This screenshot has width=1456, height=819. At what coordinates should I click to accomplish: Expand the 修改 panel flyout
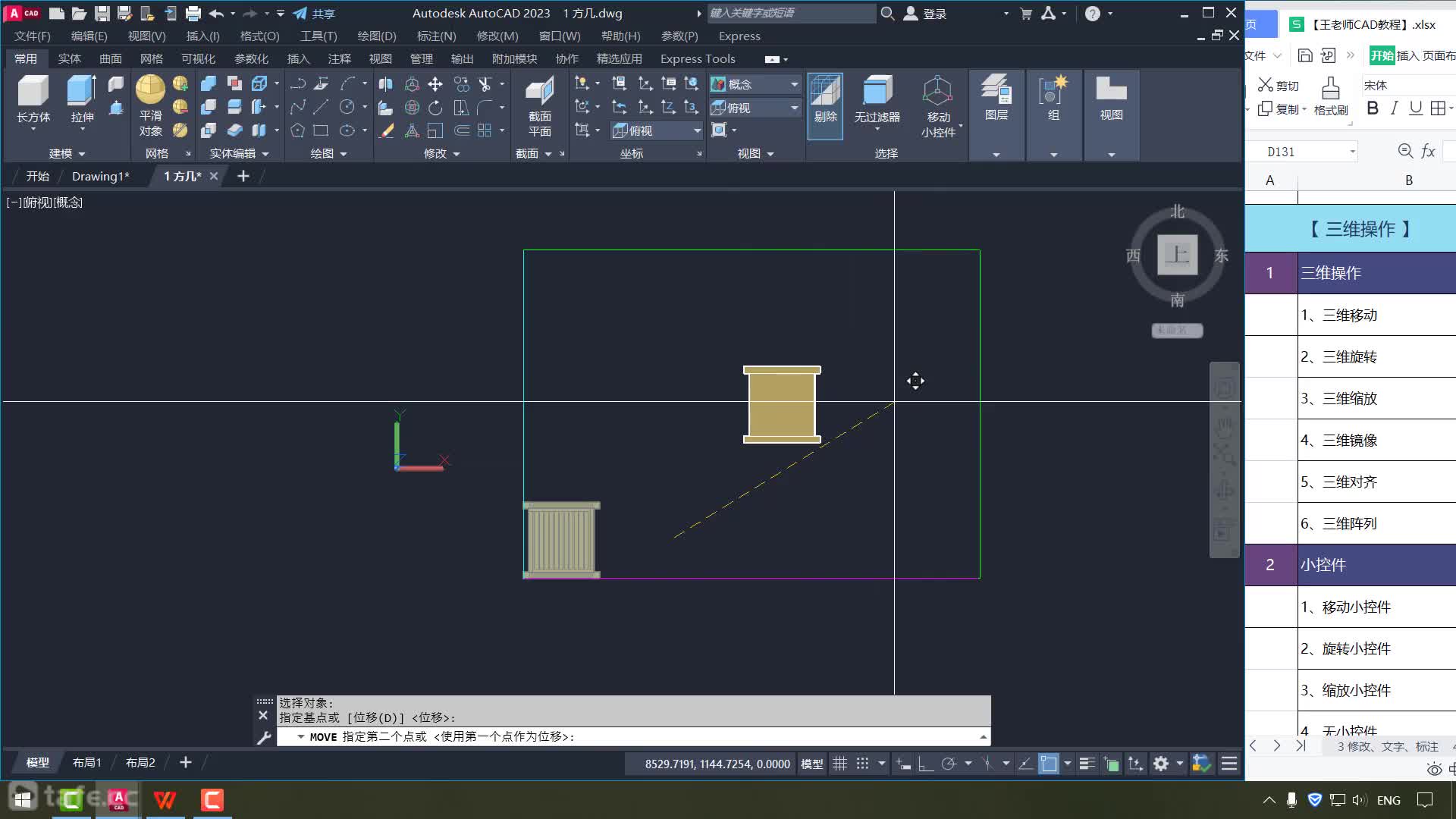click(x=441, y=153)
